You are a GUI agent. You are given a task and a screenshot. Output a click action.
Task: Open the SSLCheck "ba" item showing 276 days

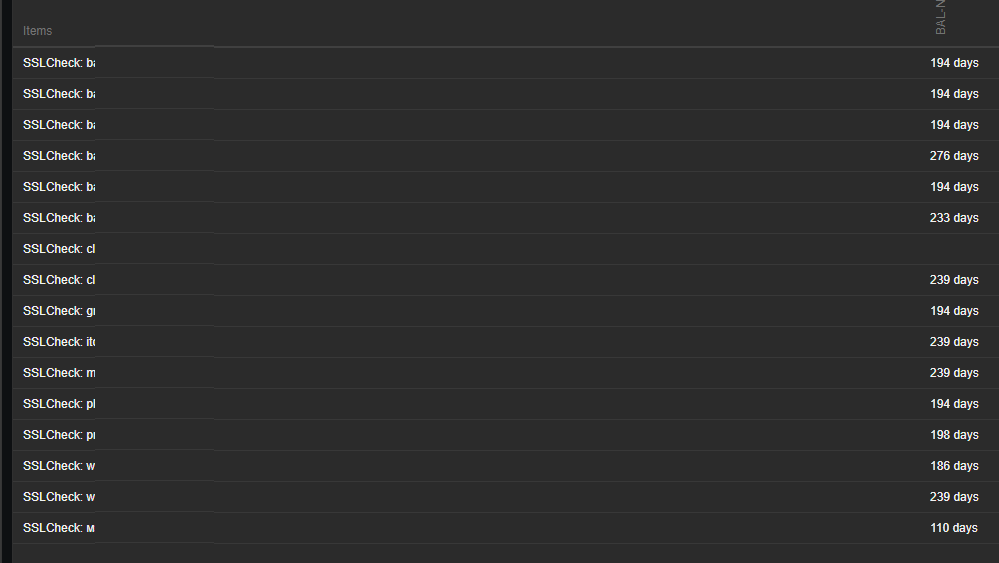click(x=59, y=156)
